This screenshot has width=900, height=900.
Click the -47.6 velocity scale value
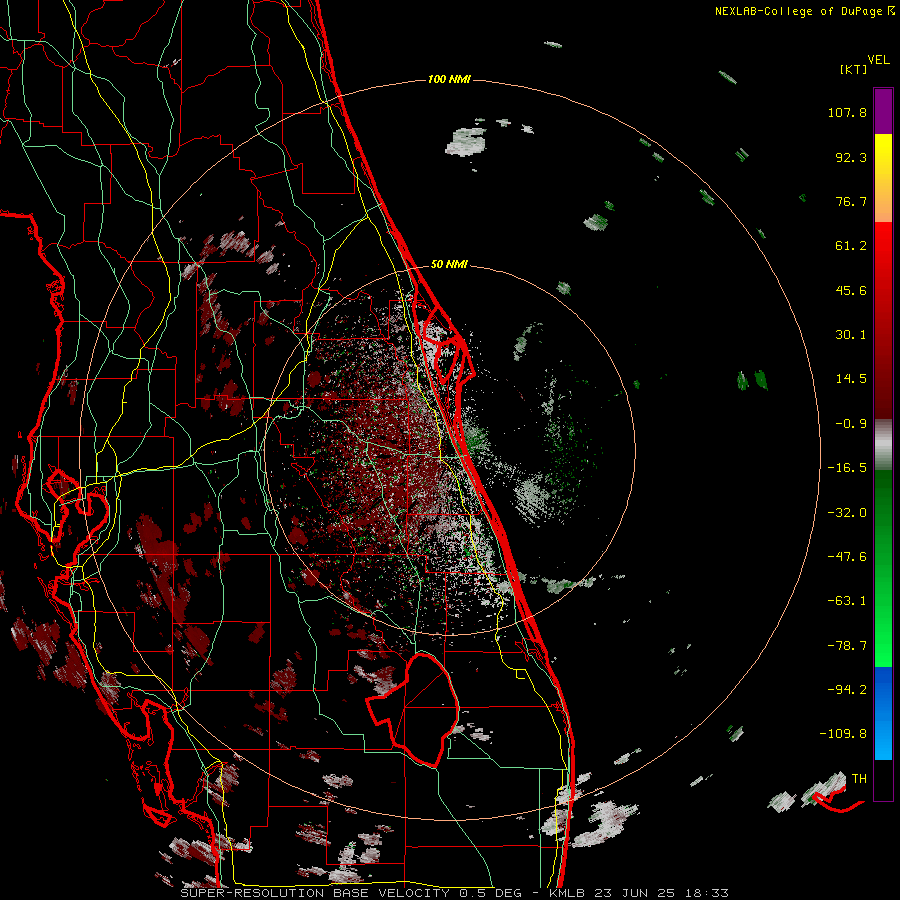coord(847,557)
